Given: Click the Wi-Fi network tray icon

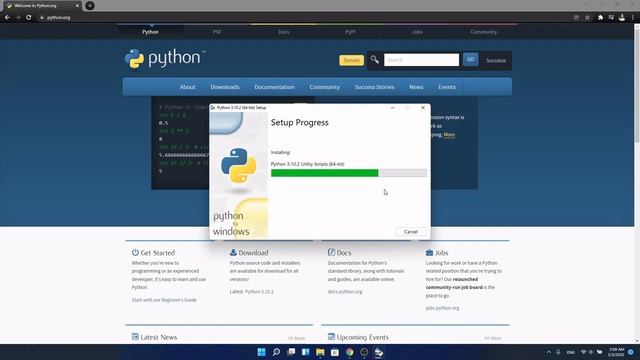Looking at the screenshot, I should pyautogui.click(x=584, y=352).
